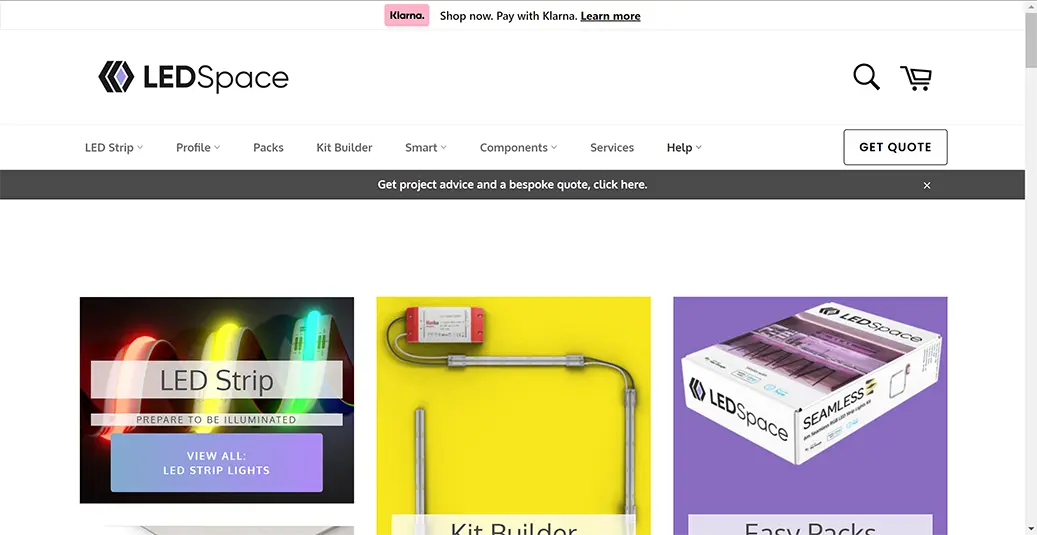The image size is (1037, 535).
Task: Click the LEDSpace logo in header
Action: 193,77
